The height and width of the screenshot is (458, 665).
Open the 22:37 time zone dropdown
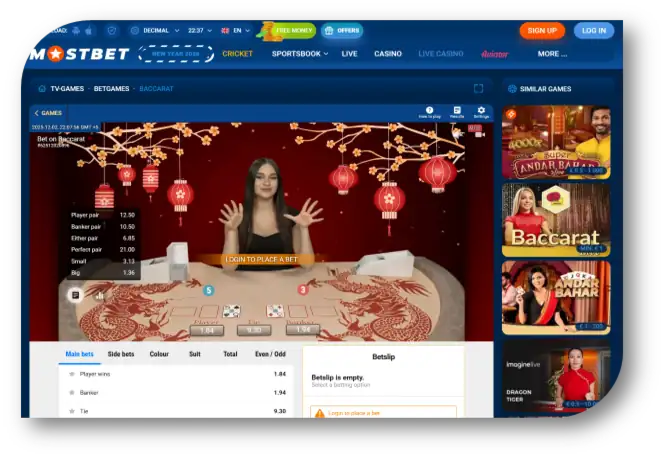(x=200, y=31)
